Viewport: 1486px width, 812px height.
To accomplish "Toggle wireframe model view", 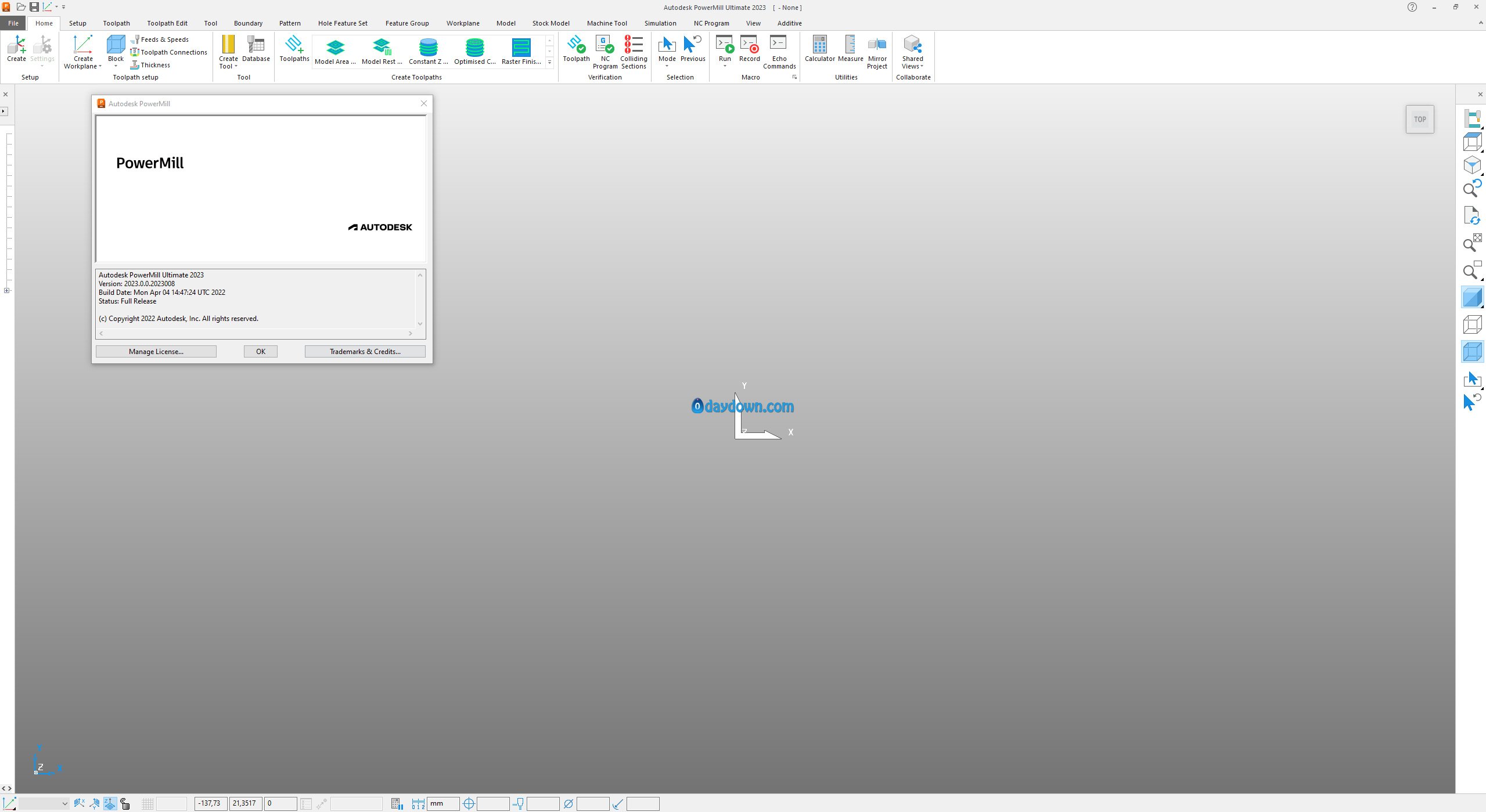I will [x=1472, y=324].
